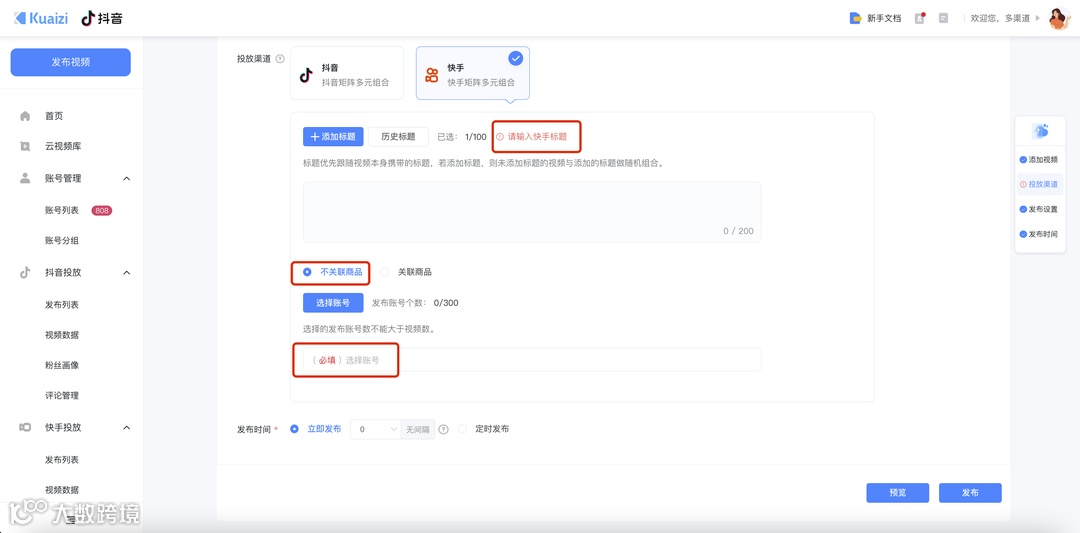Choose the 立即发布 radio option
The width and height of the screenshot is (1080, 533).
click(294, 428)
